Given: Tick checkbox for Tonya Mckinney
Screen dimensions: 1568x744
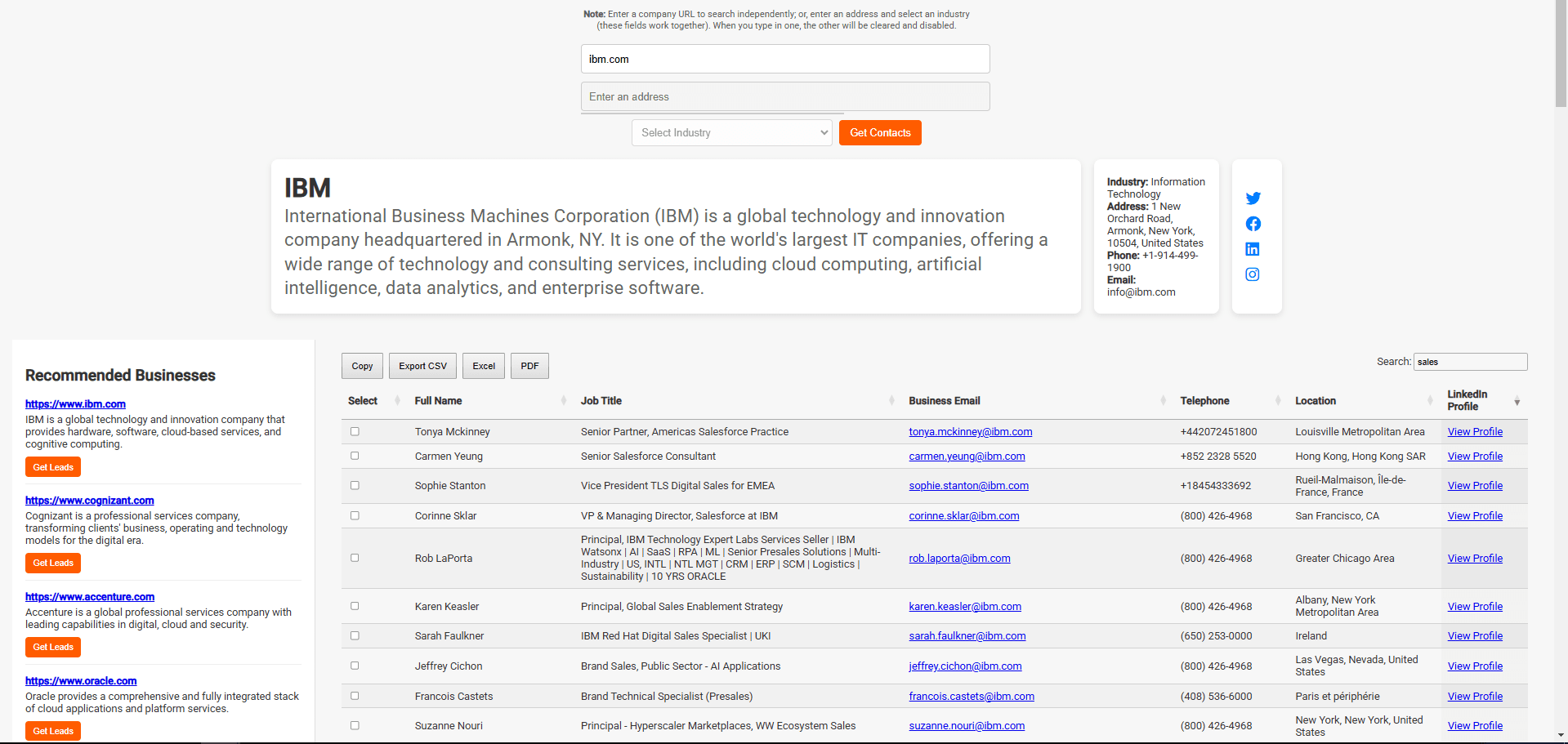Looking at the screenshot, I should (355, 431).
